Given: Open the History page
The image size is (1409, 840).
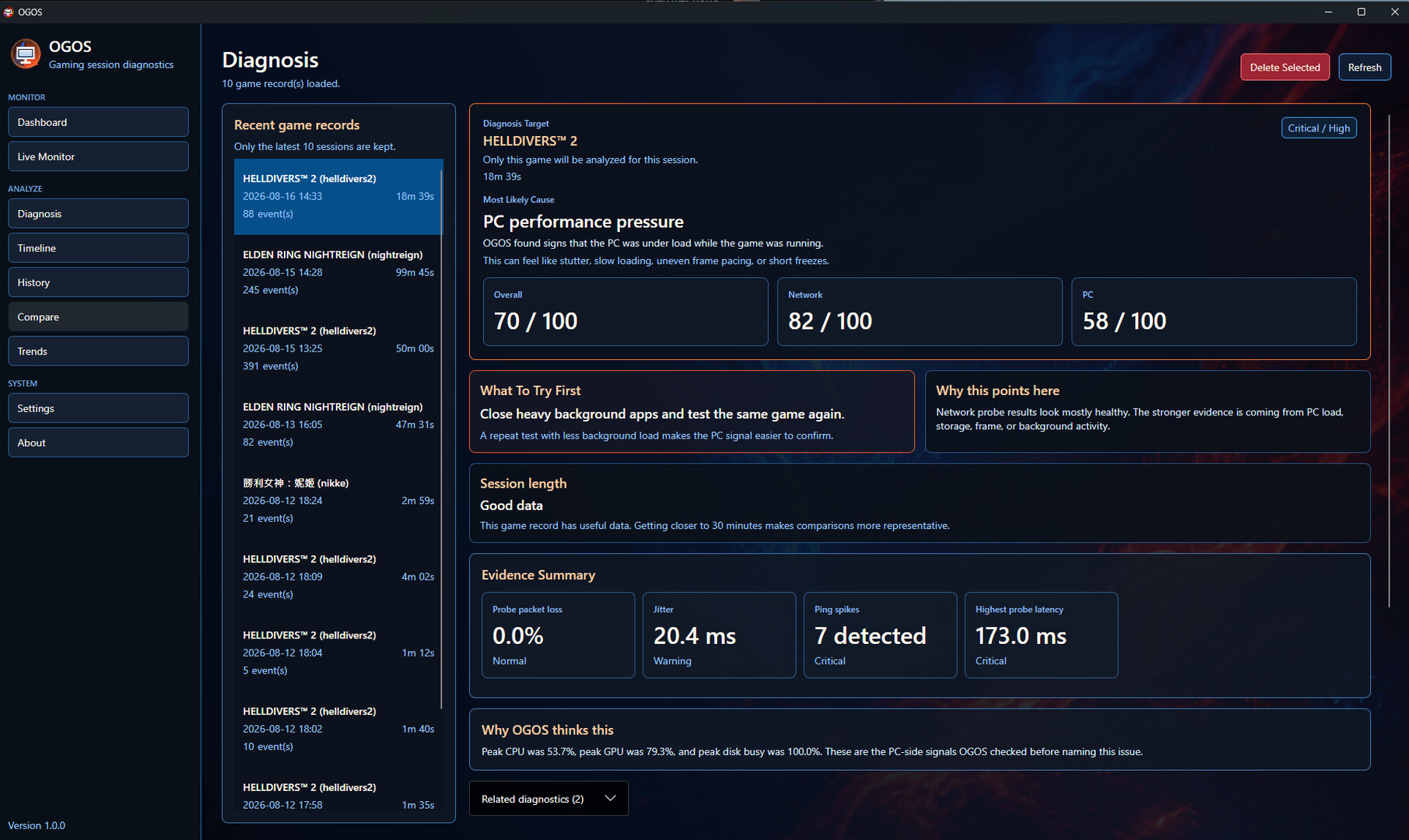Looking at the screenshot, I should tap(98, 282).
